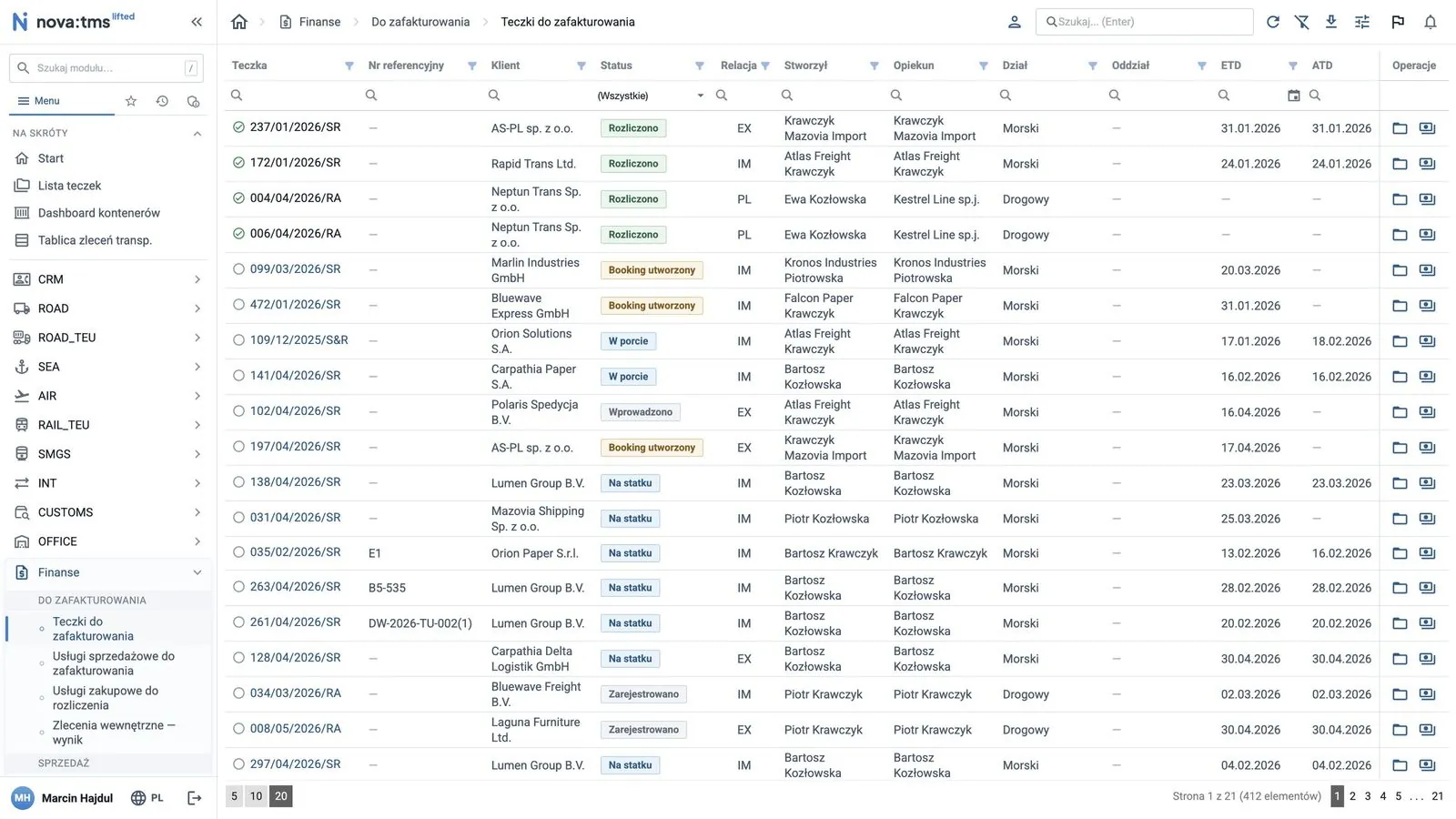Viewport: 1456px width, 819px height.
Task: Clear filters using the crossed funnel icon
Action: [x=1302, y=22]
